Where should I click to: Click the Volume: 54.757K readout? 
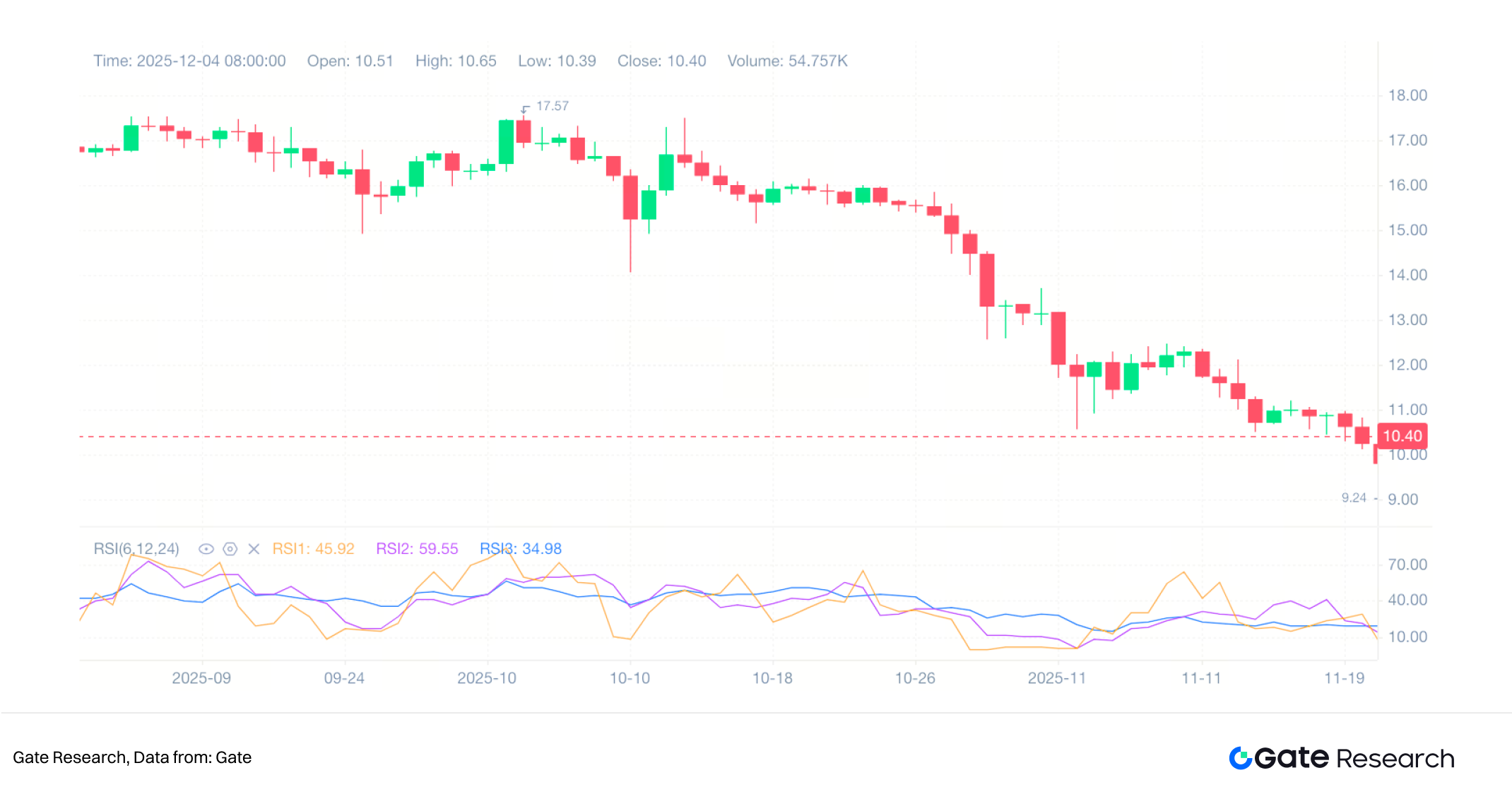tap(787, 61)
